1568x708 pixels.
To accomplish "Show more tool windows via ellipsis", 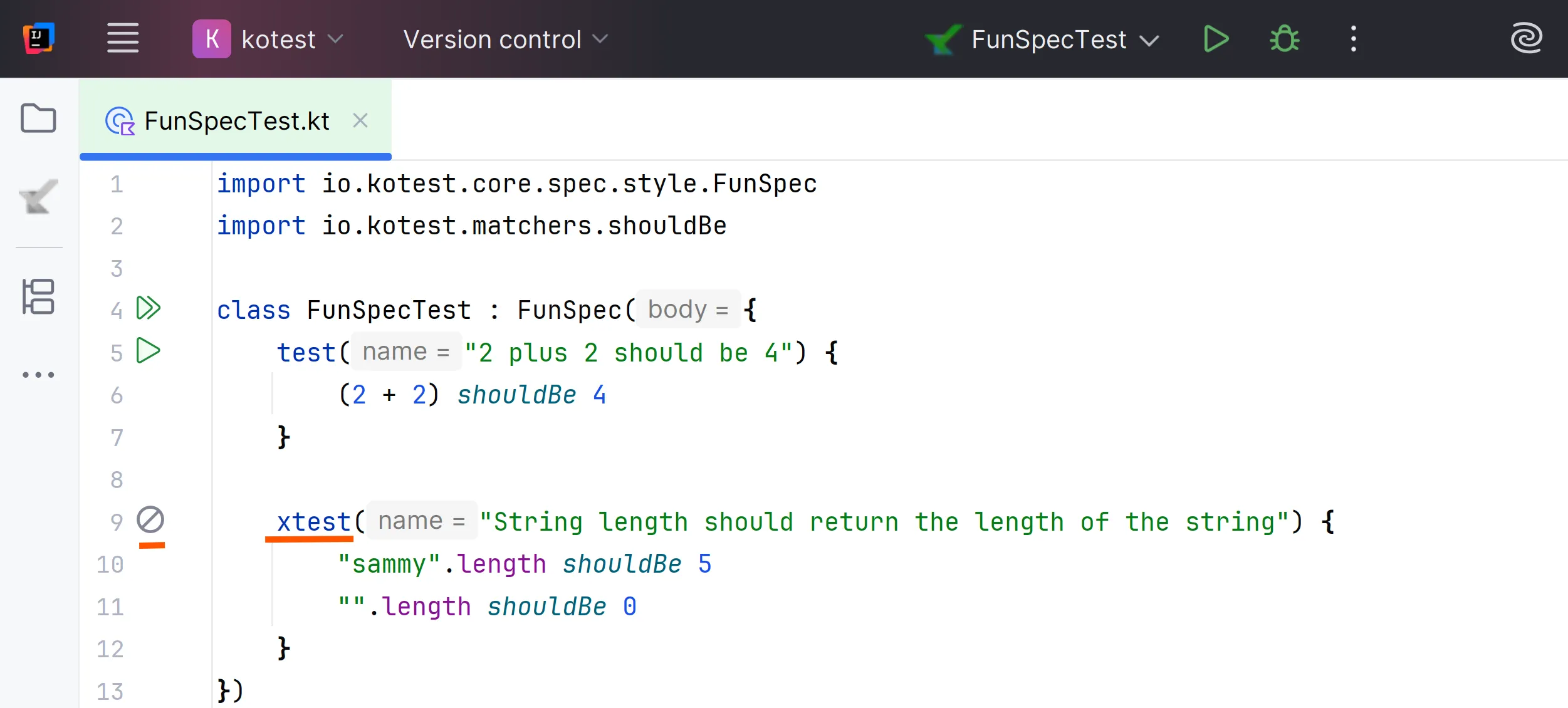I will pos(38,375).
